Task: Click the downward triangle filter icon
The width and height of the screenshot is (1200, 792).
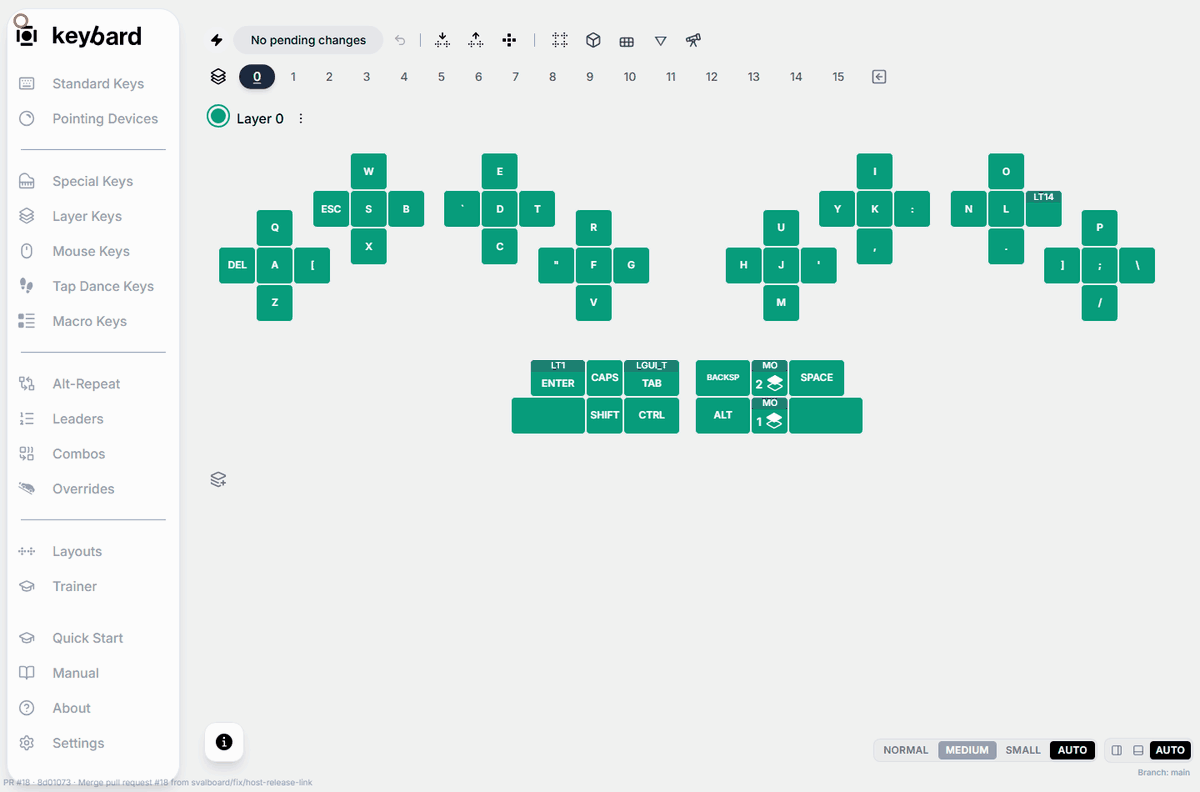Action: click(660, 41)
